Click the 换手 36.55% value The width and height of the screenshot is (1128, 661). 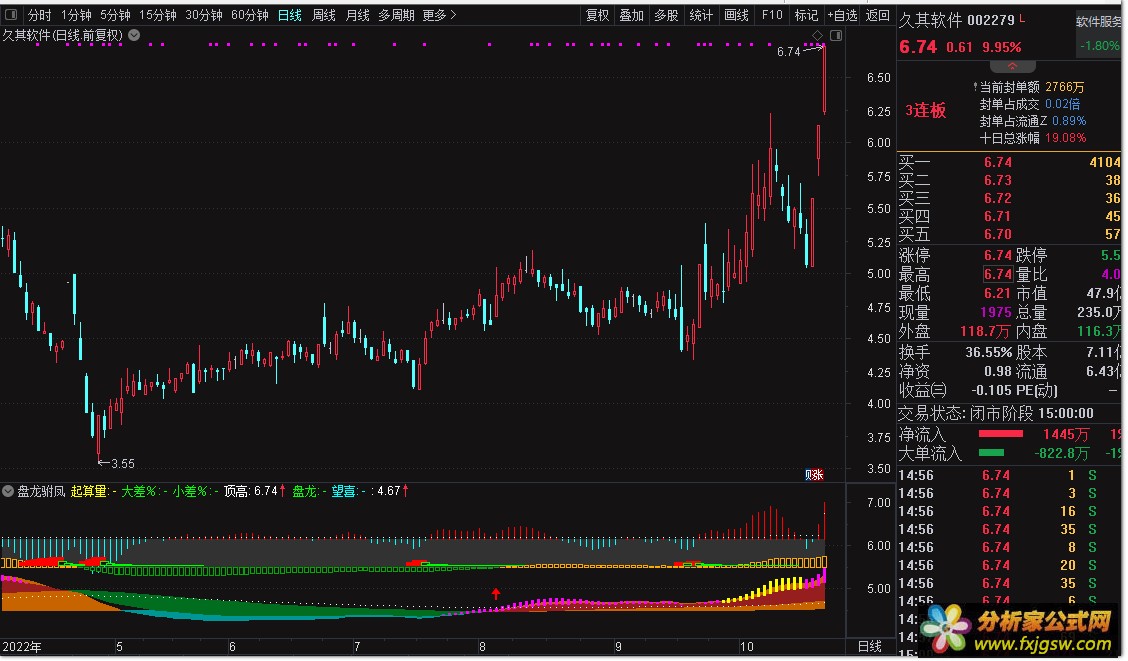pyautogui.click(x=988, y=352)
